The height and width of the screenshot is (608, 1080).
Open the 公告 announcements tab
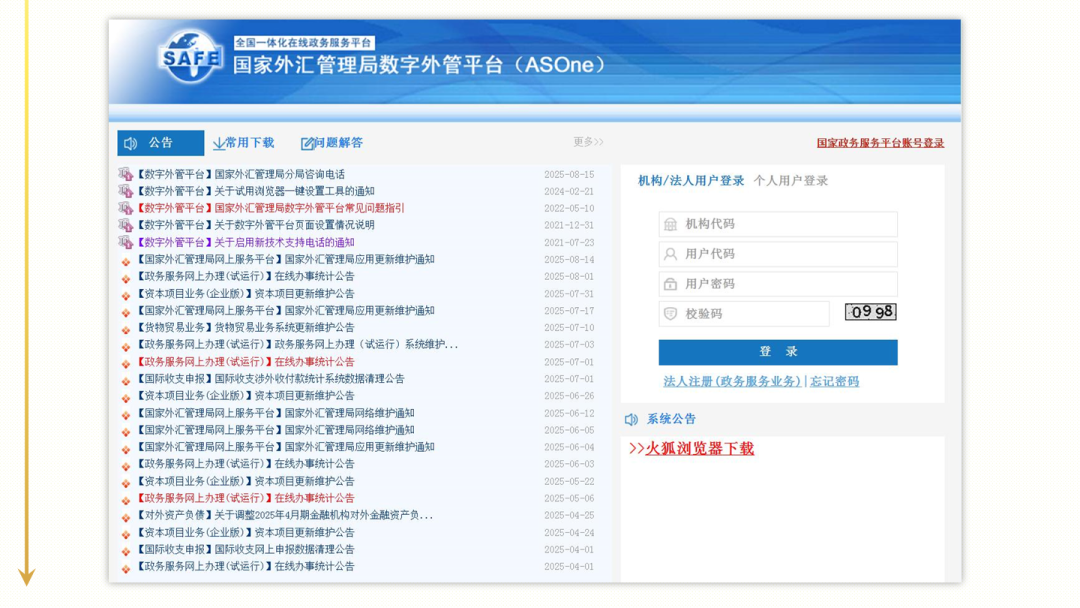pos(160,143)
